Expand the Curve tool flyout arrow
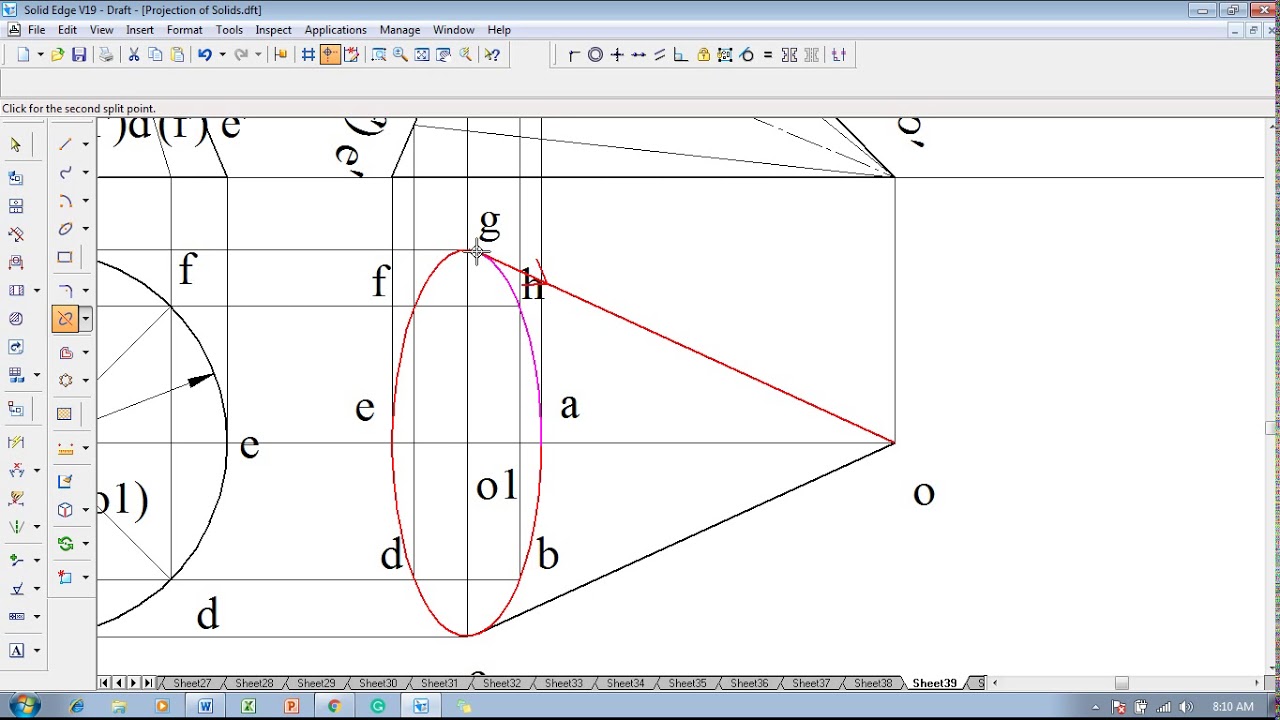The height and width of the screenshot is (720, 1280). (x=85, y=173)
